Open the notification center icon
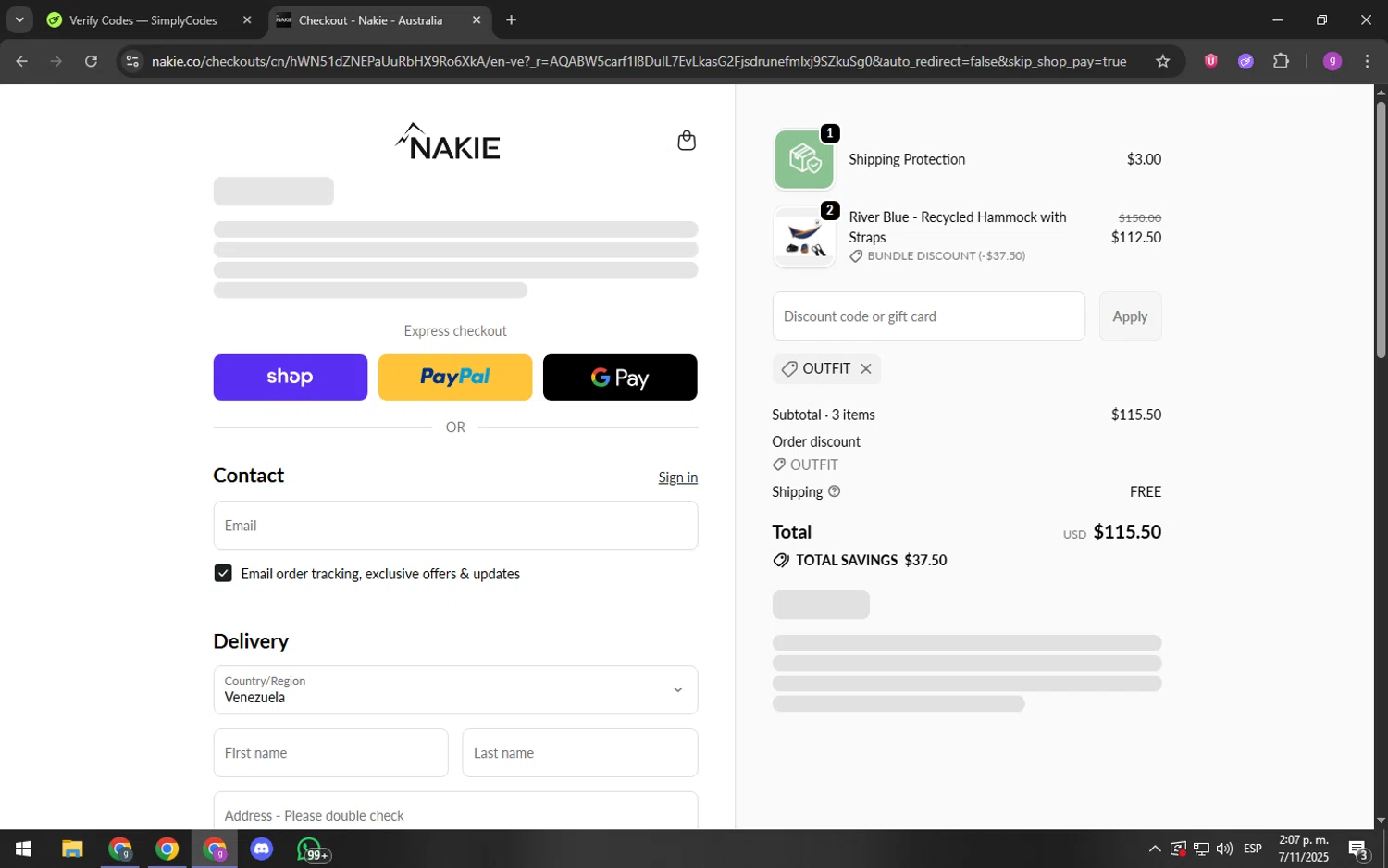Image resolution: width=1388 pixels, height=868 pixels. pyautogui.click(x=1357, y=849)
